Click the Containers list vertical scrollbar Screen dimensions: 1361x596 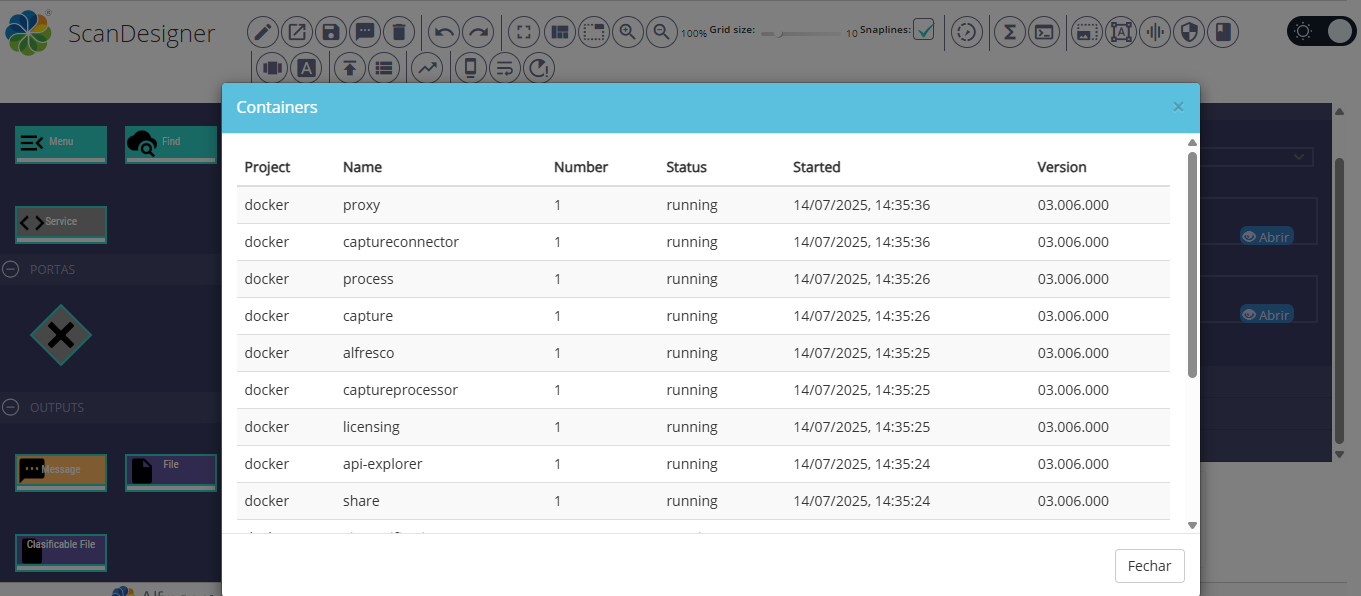click(1192, 265)
